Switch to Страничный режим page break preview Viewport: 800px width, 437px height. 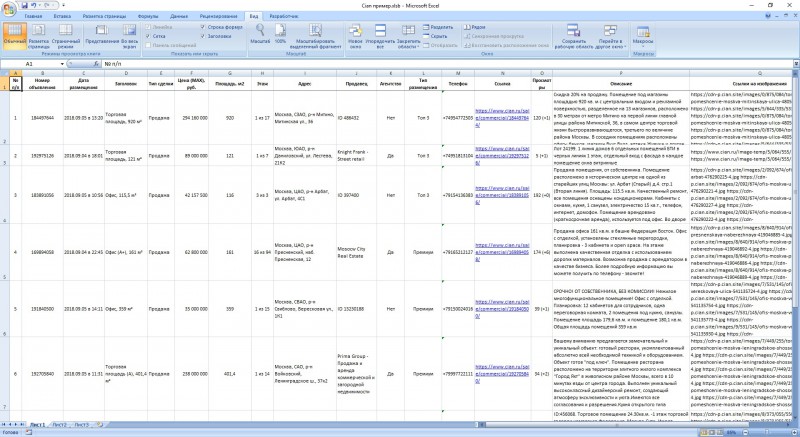tap(66, 36)
